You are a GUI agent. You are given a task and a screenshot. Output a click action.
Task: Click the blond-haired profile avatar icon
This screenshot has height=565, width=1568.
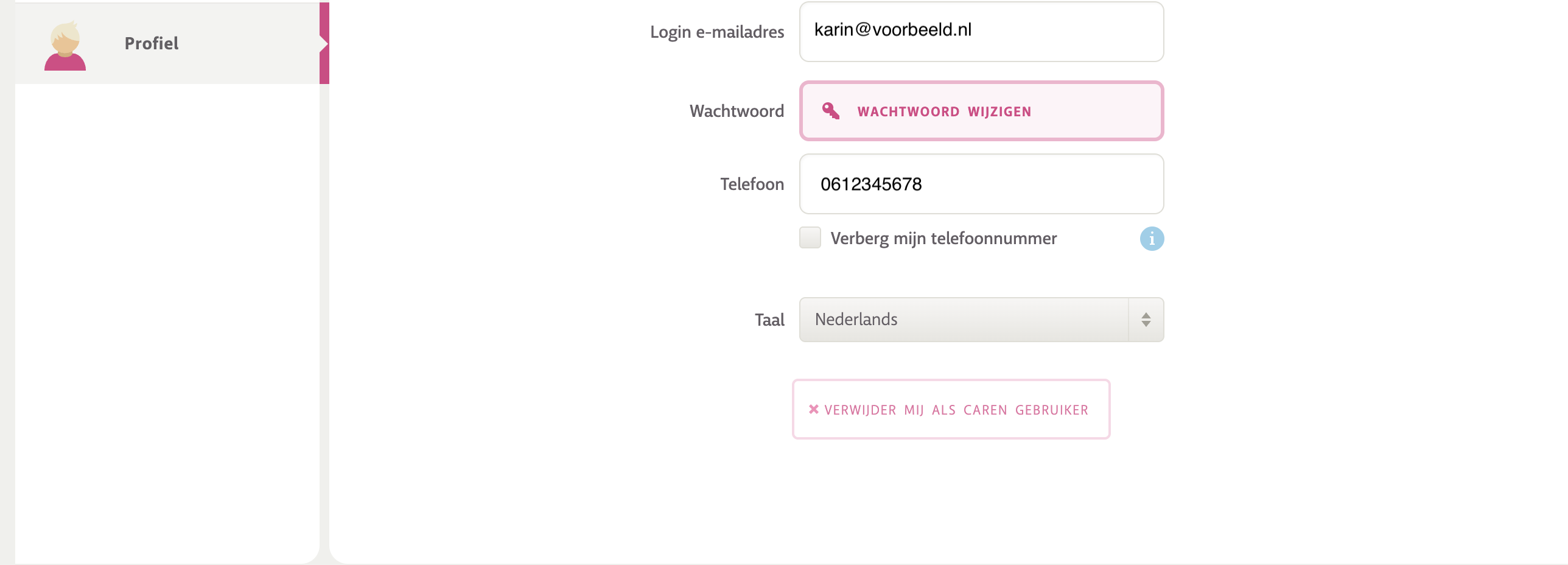point(65,46)
